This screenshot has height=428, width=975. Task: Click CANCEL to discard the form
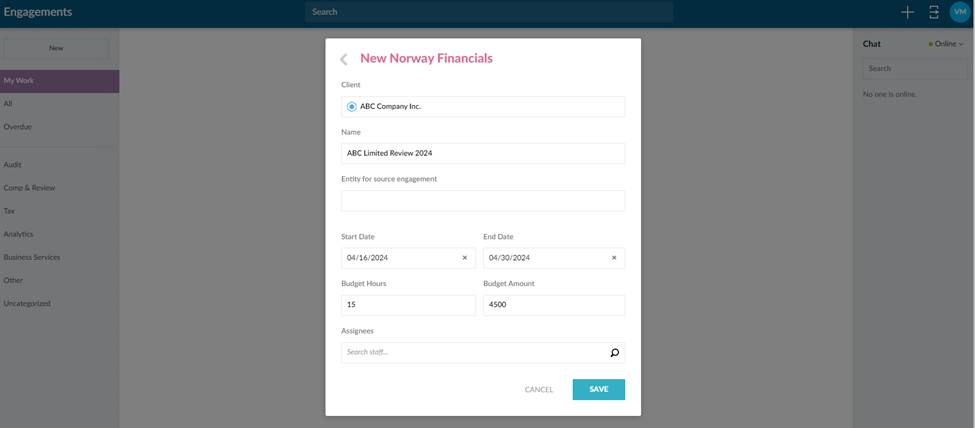point(538,389)
